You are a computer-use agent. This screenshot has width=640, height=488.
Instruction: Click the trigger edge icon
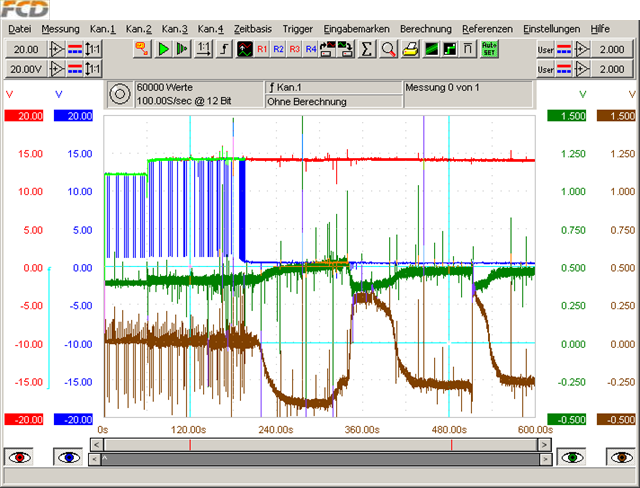(225, 48)
